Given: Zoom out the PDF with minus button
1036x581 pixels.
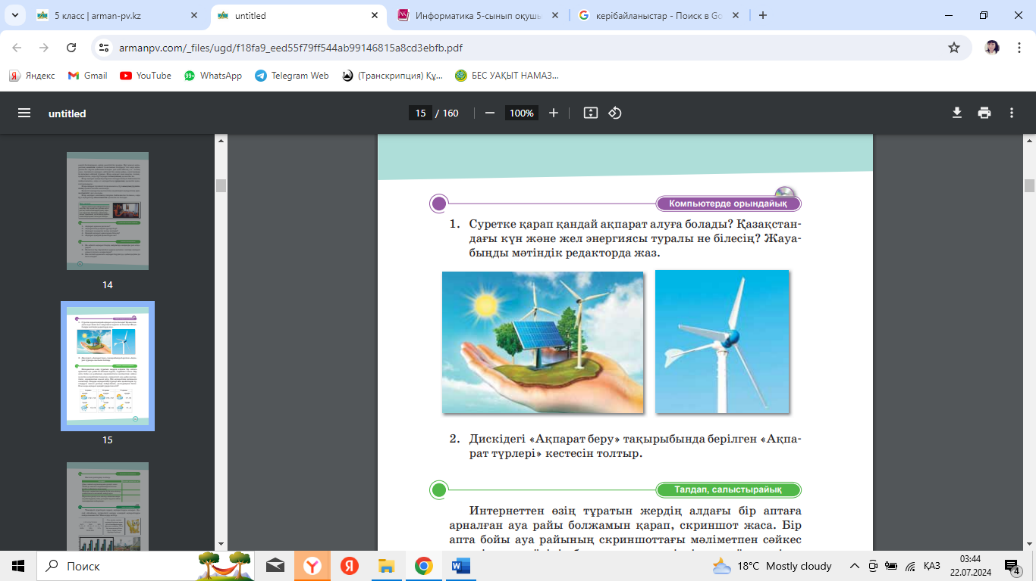Looking at the screenshot, I should pyautogui.click(x=490, y=113).
